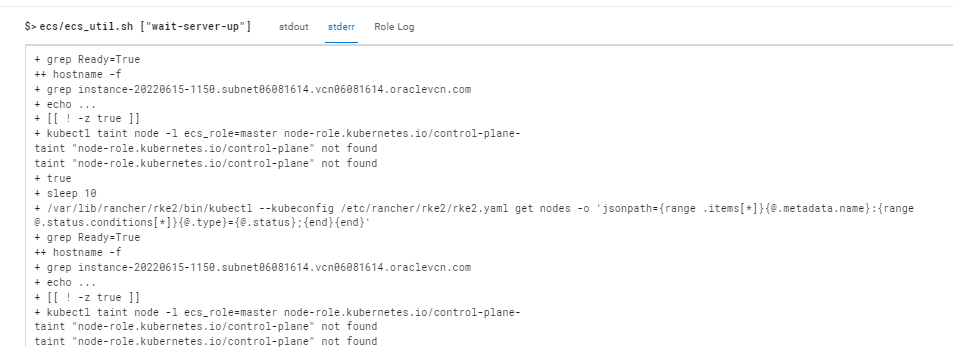The width and height of the screenshot is (953, 360).
Task: Click the first "++ hostname -f" line
Action: click(78, 75)
